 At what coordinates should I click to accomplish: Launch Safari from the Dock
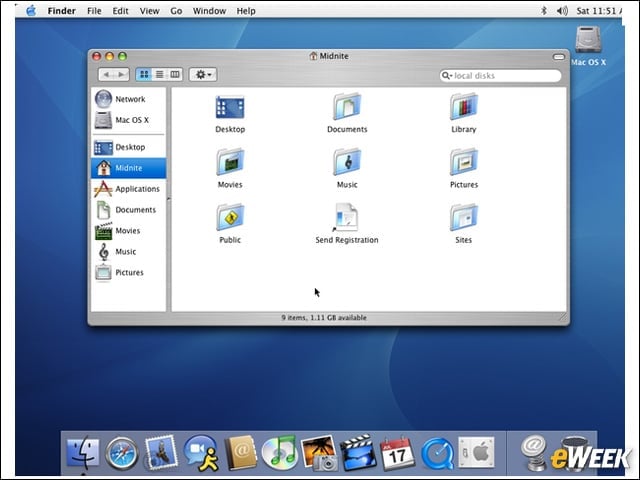pos(122,453)
